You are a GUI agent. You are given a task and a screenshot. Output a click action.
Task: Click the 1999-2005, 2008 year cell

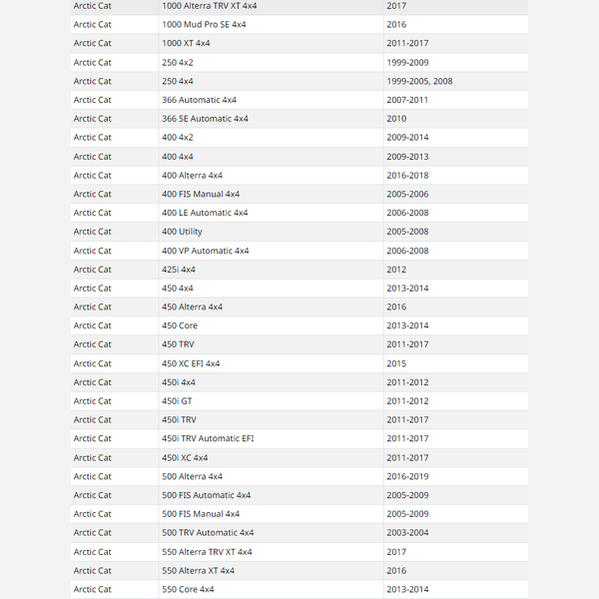pos(456,81)
